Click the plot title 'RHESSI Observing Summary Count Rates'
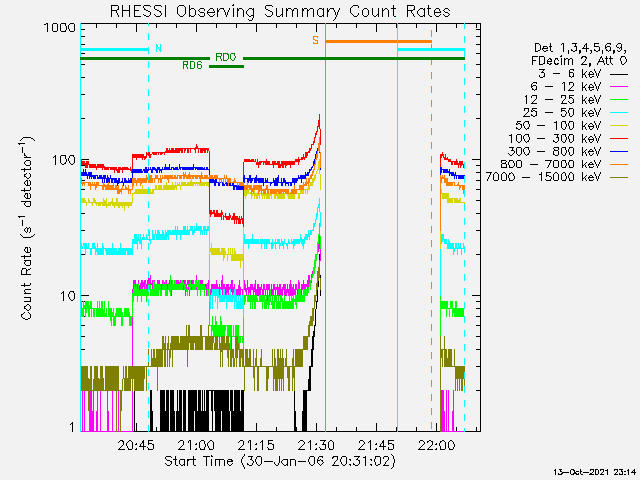The image size is (640, 480). (280, 11)
